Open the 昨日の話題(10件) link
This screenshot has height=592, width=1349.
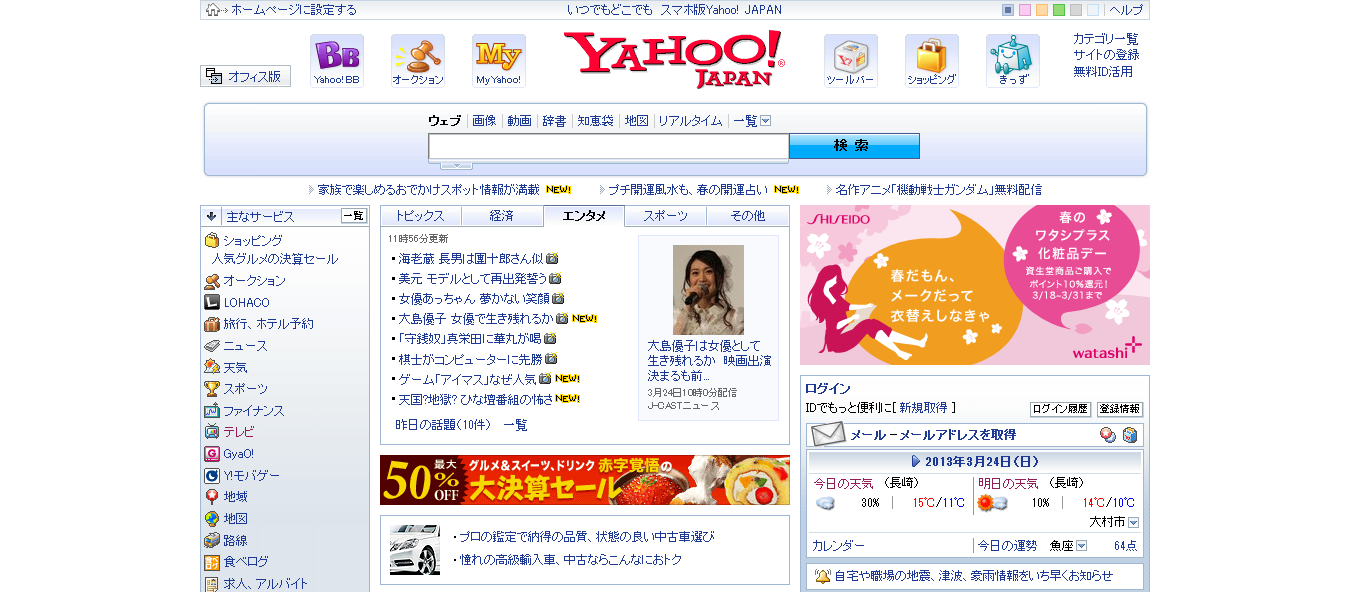(443, 425)
